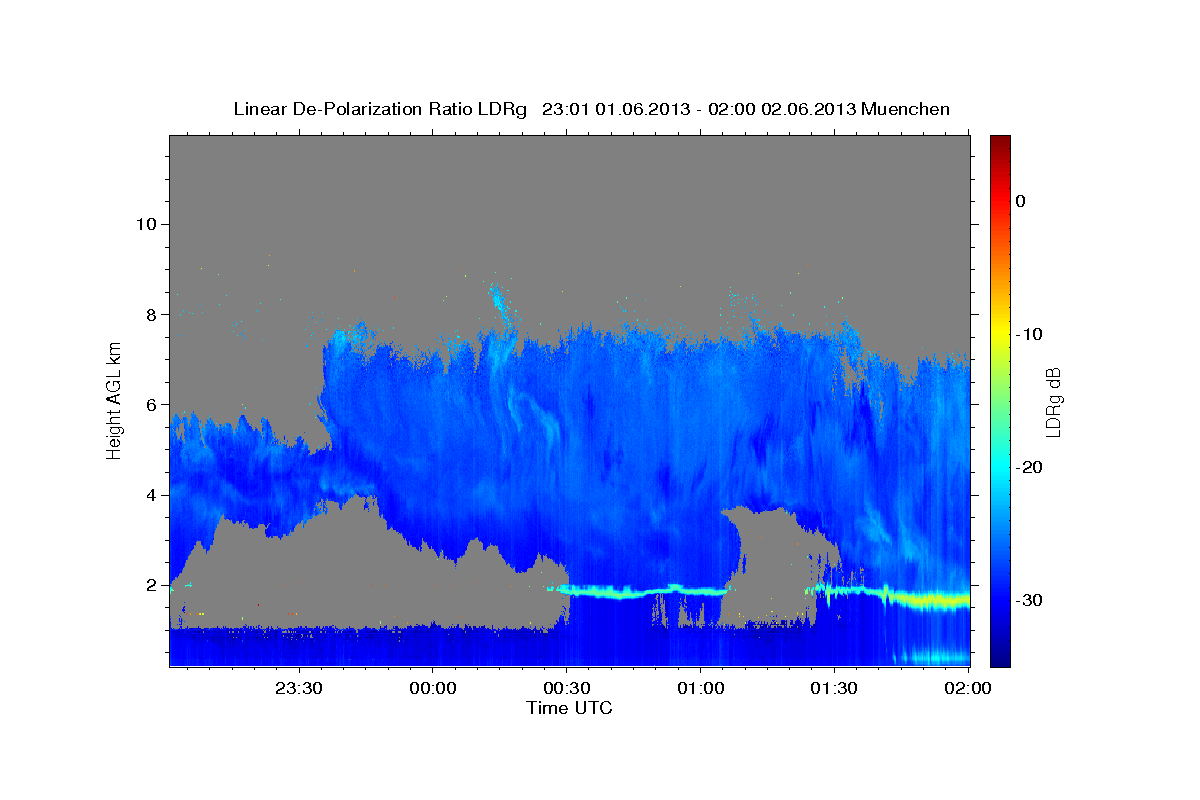Click the date range text "23:01 01.06.2013 - 02:00 02.06.2013"

click(699, 109)
